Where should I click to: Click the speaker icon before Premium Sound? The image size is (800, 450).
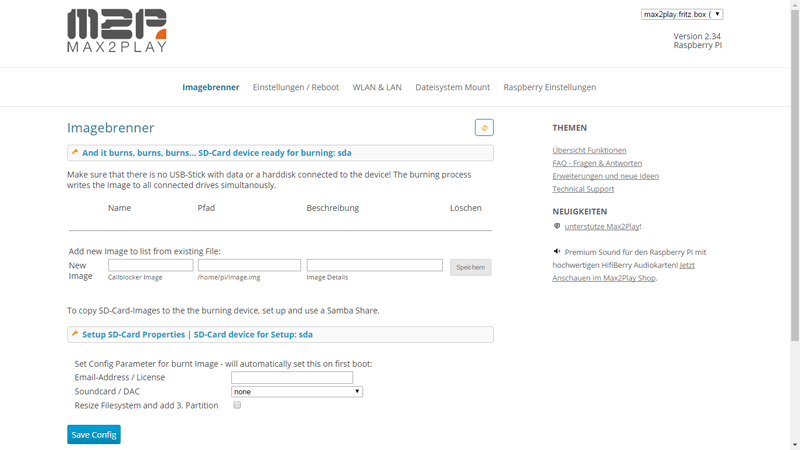tap(557, 252)
